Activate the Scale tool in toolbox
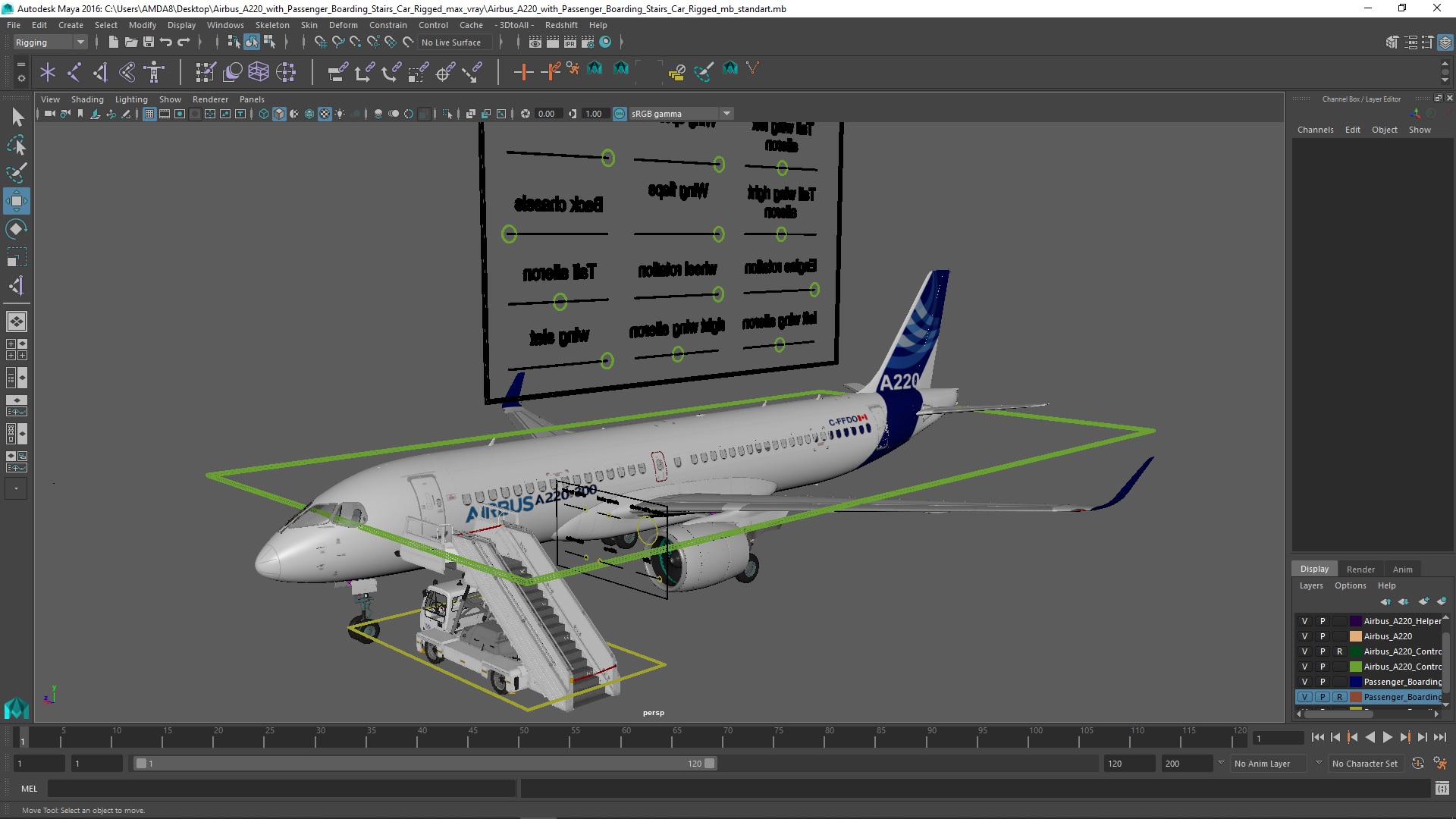The width and height of the screenshot is (1456, 819). [x=17, y=257]
